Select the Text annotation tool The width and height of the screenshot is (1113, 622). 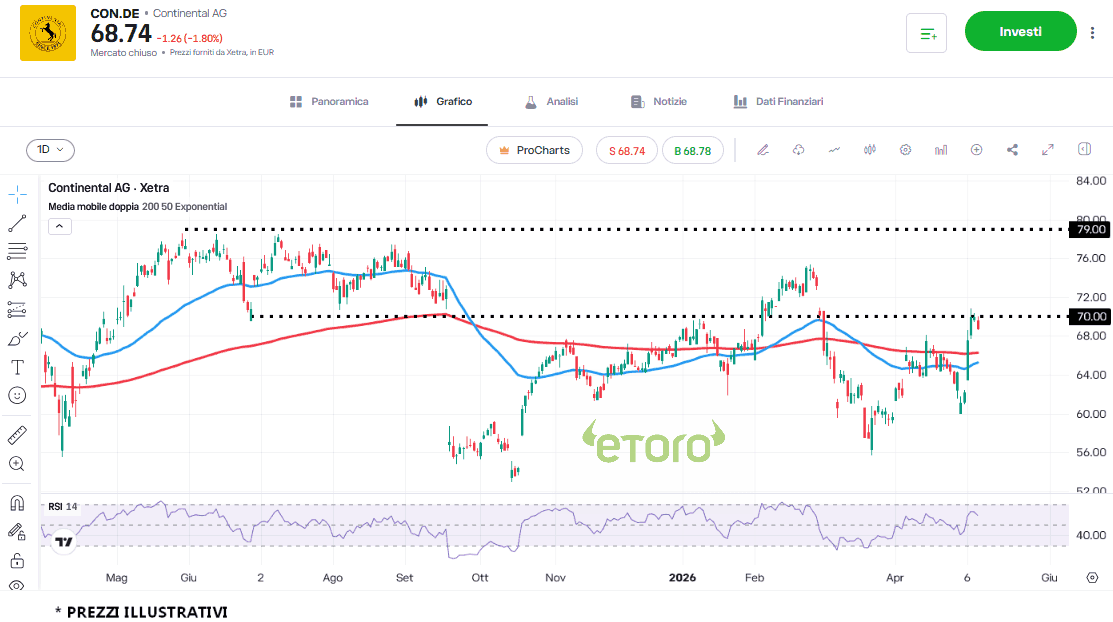[18, 366]
